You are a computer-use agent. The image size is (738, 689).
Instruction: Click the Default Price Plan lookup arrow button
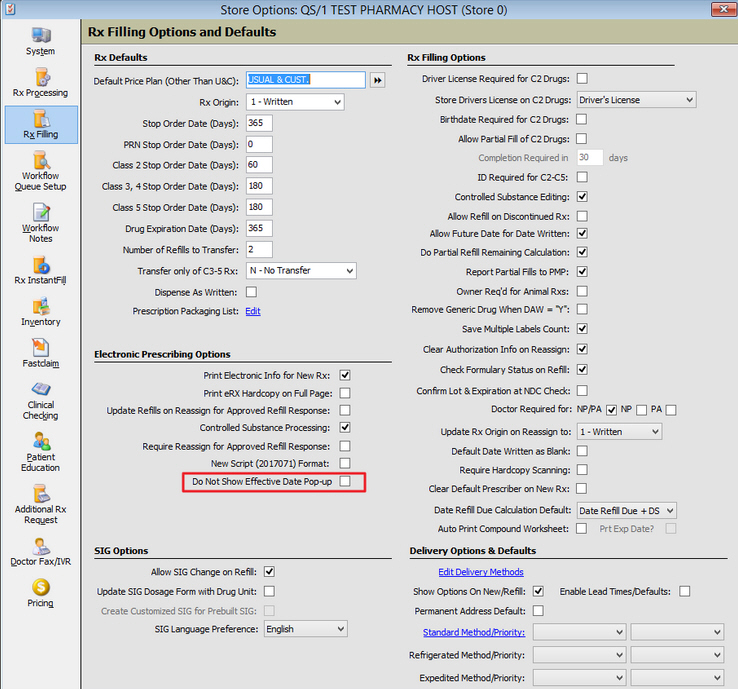pos(378,80)
